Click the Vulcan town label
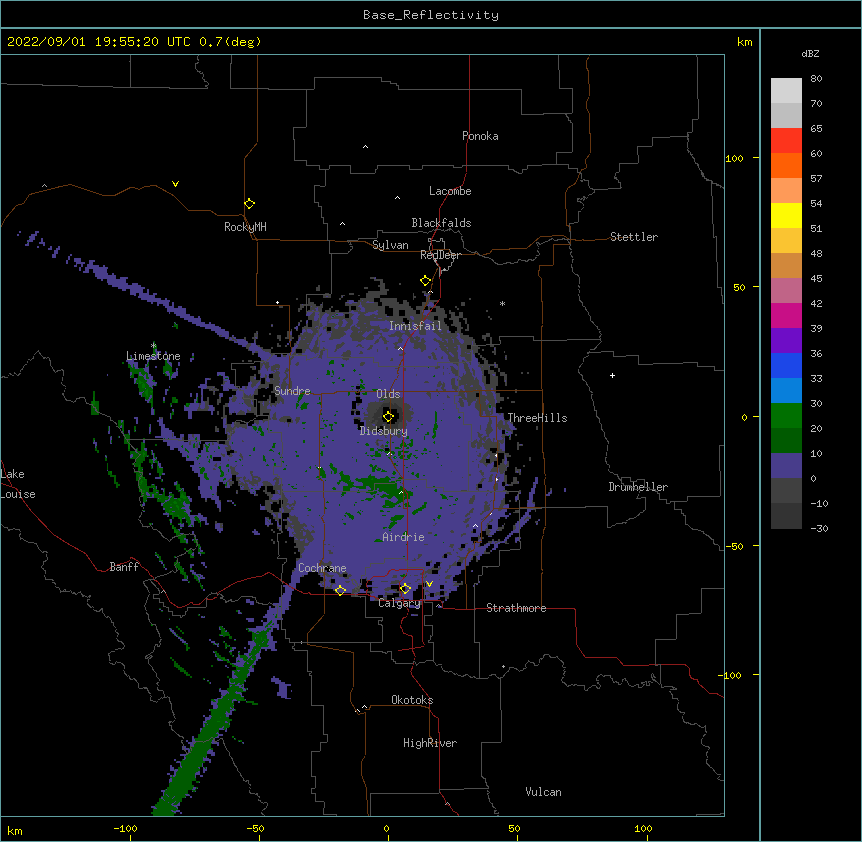The height and width of the screenshot is (842, 862). point(543,792)
